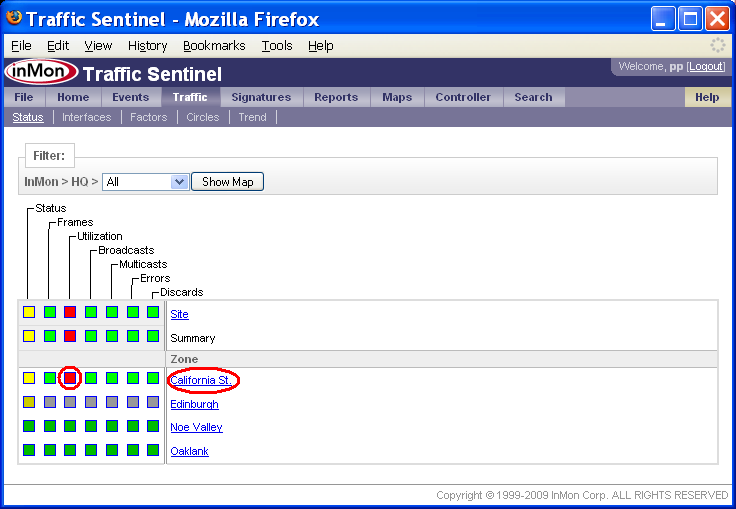Open the Interfaces sub-tab
Screen dimensions: 736x509
[x=87, y=117]
